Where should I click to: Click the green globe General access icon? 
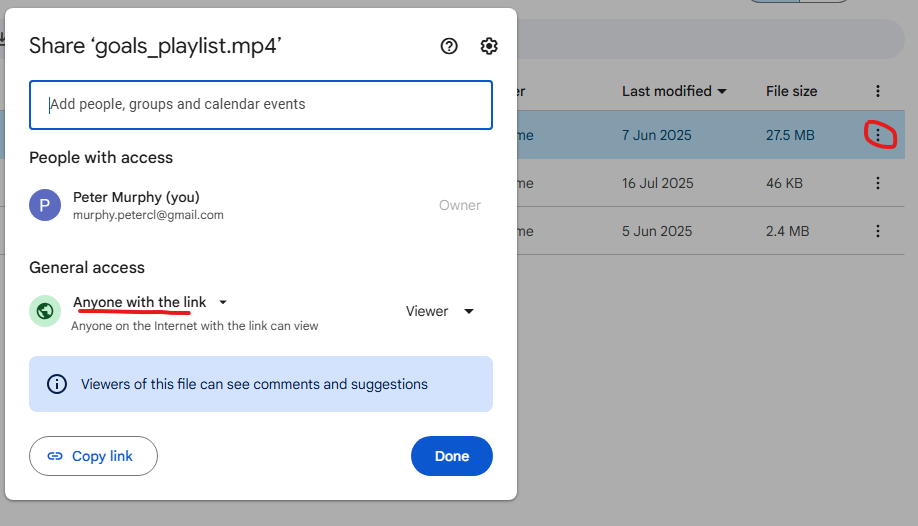pyautogui.click(x=45, y=311)
